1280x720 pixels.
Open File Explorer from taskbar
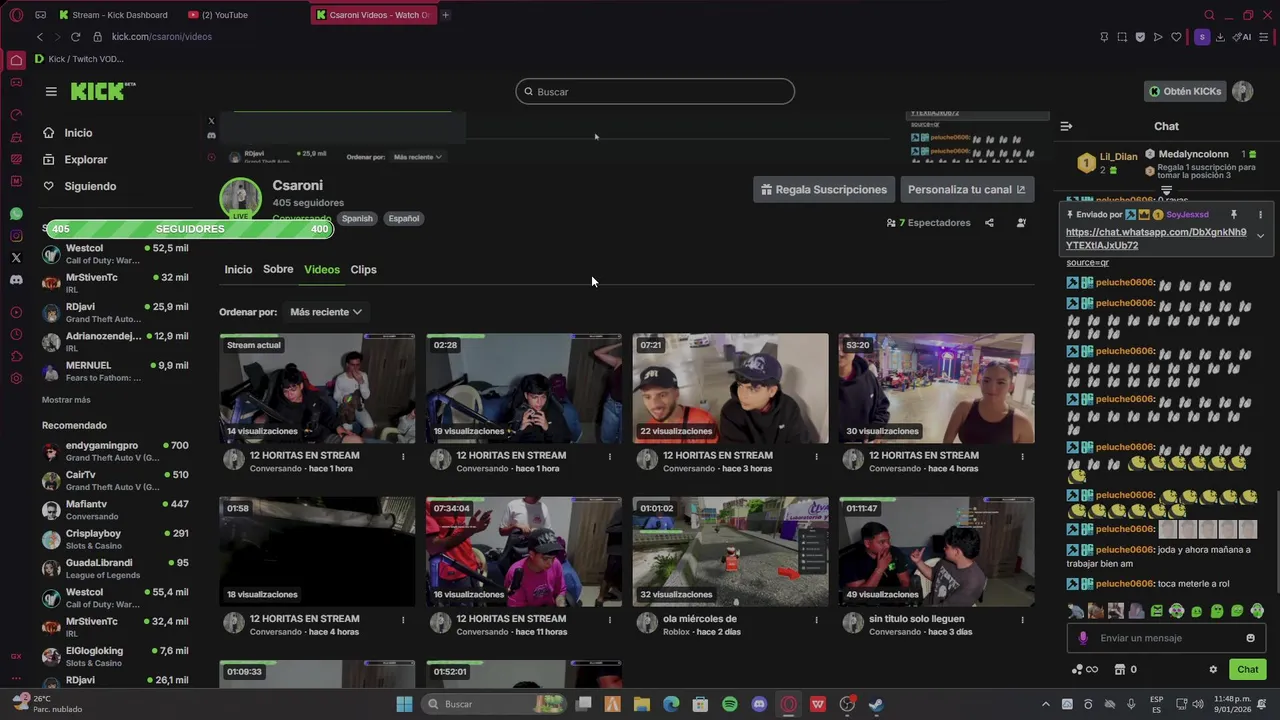click(642, 704)
